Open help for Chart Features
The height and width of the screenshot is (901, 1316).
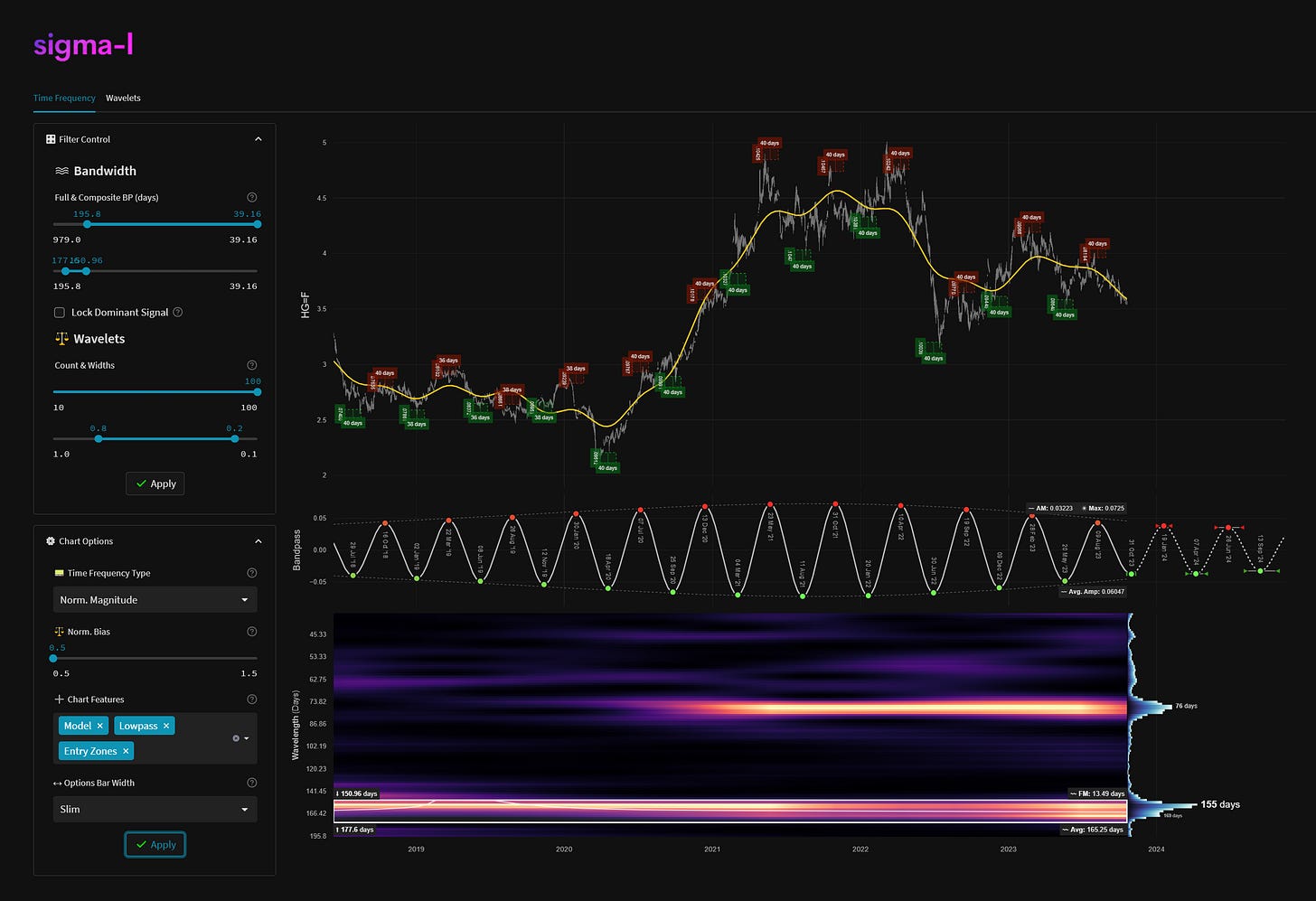[x=252, y=699]
